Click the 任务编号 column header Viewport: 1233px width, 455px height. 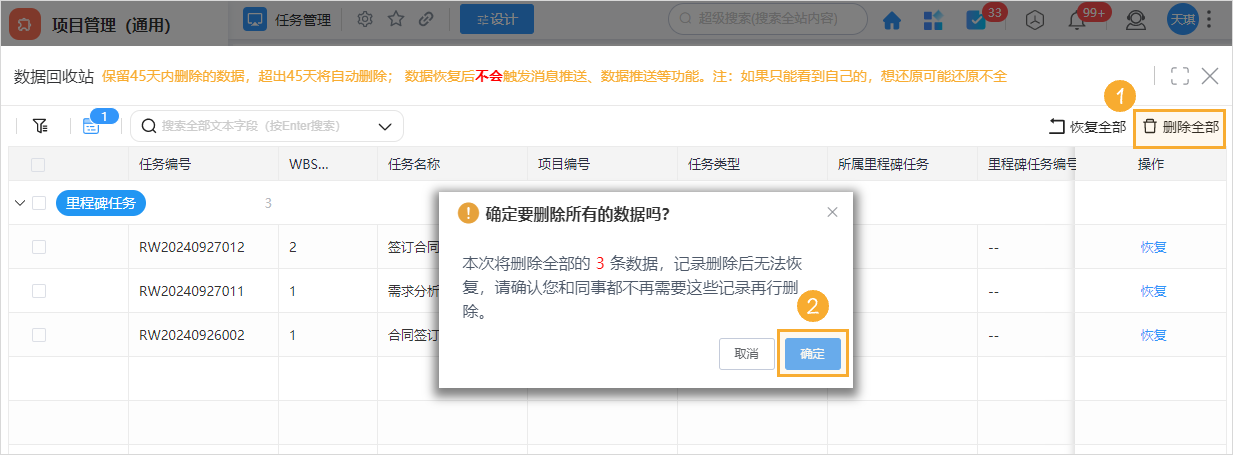pos(166,164)
